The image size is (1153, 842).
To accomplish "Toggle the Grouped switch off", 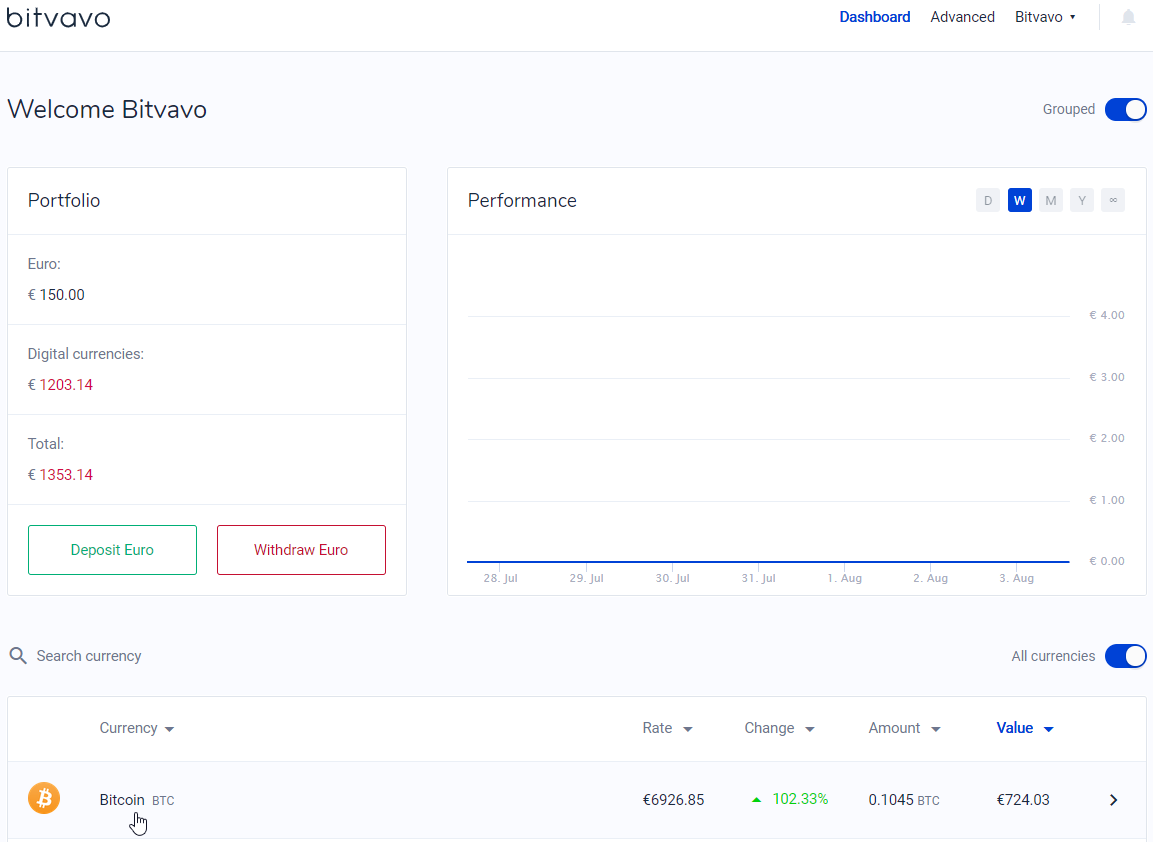I will pyautogui.click(x=1125, y=110).
